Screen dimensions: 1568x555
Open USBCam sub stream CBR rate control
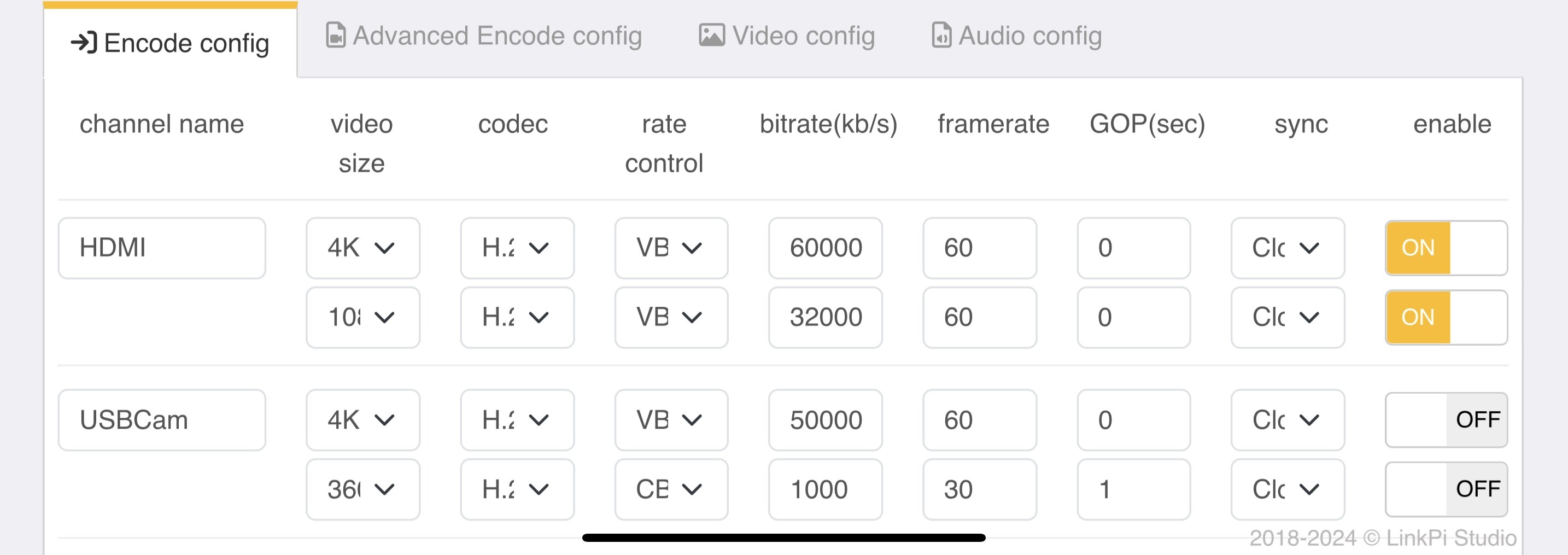(671, 489)
